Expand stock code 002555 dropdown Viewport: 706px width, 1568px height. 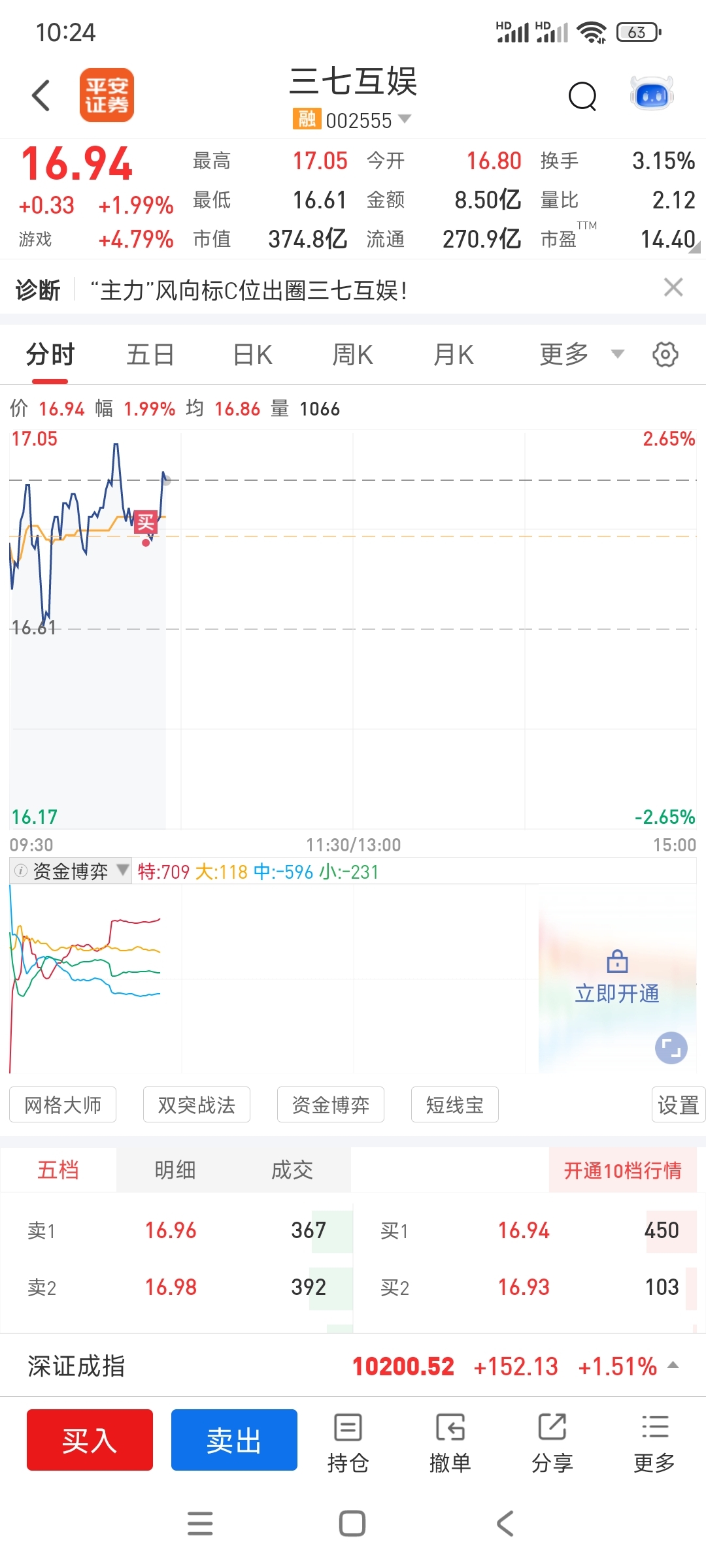coord(405,119)
